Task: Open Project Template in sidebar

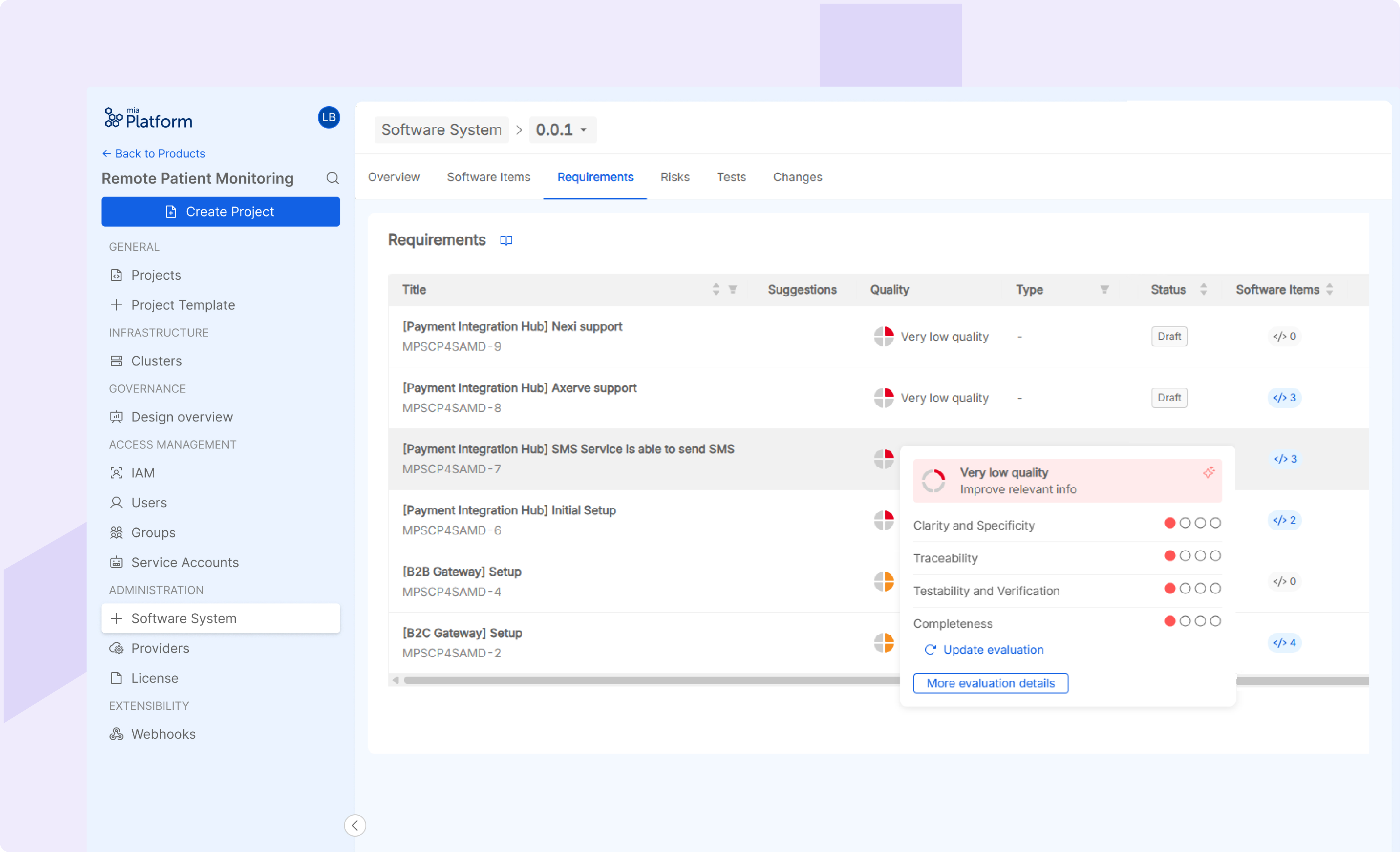Action: coord(221,305)
